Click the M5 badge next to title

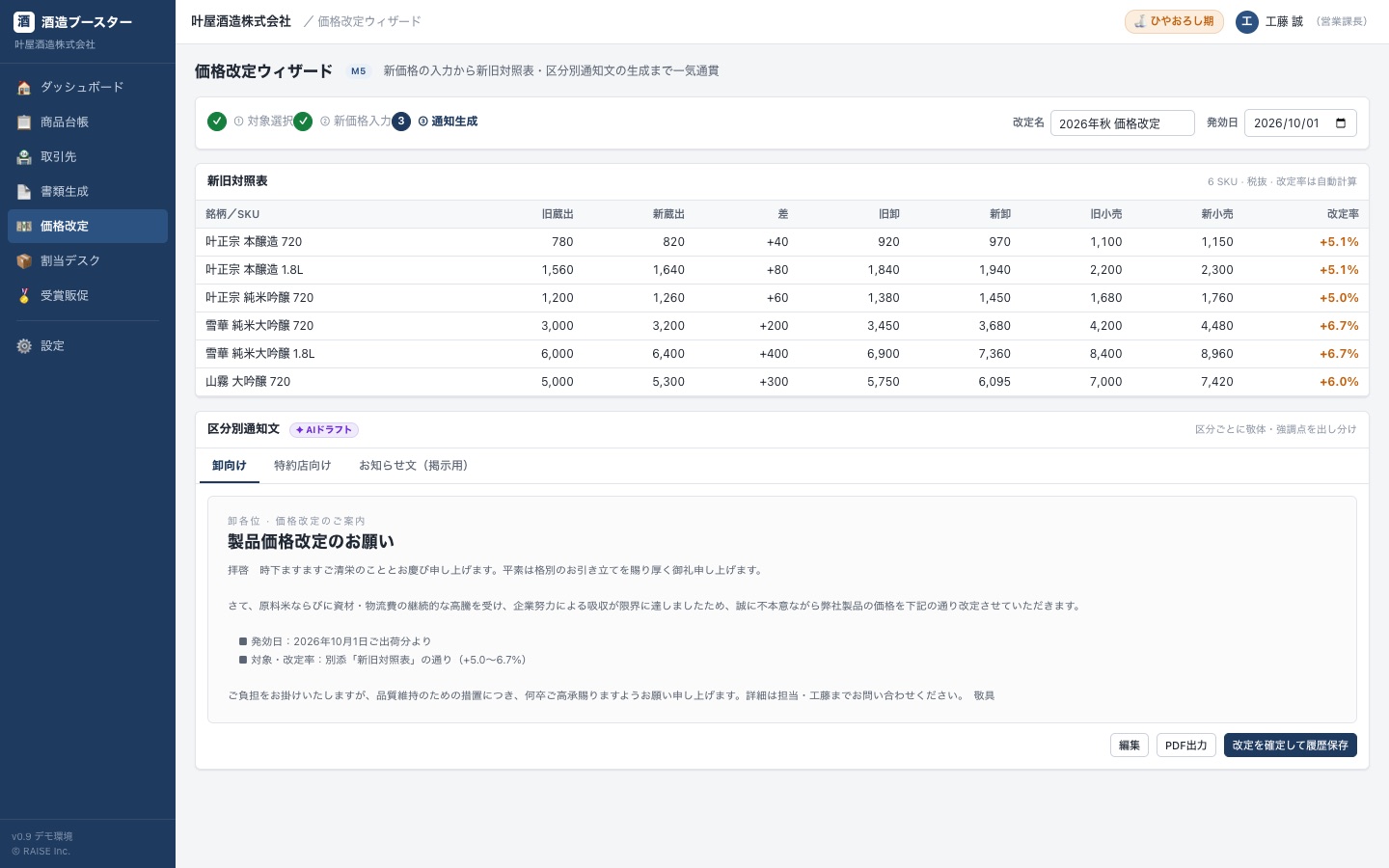[359, 71]
